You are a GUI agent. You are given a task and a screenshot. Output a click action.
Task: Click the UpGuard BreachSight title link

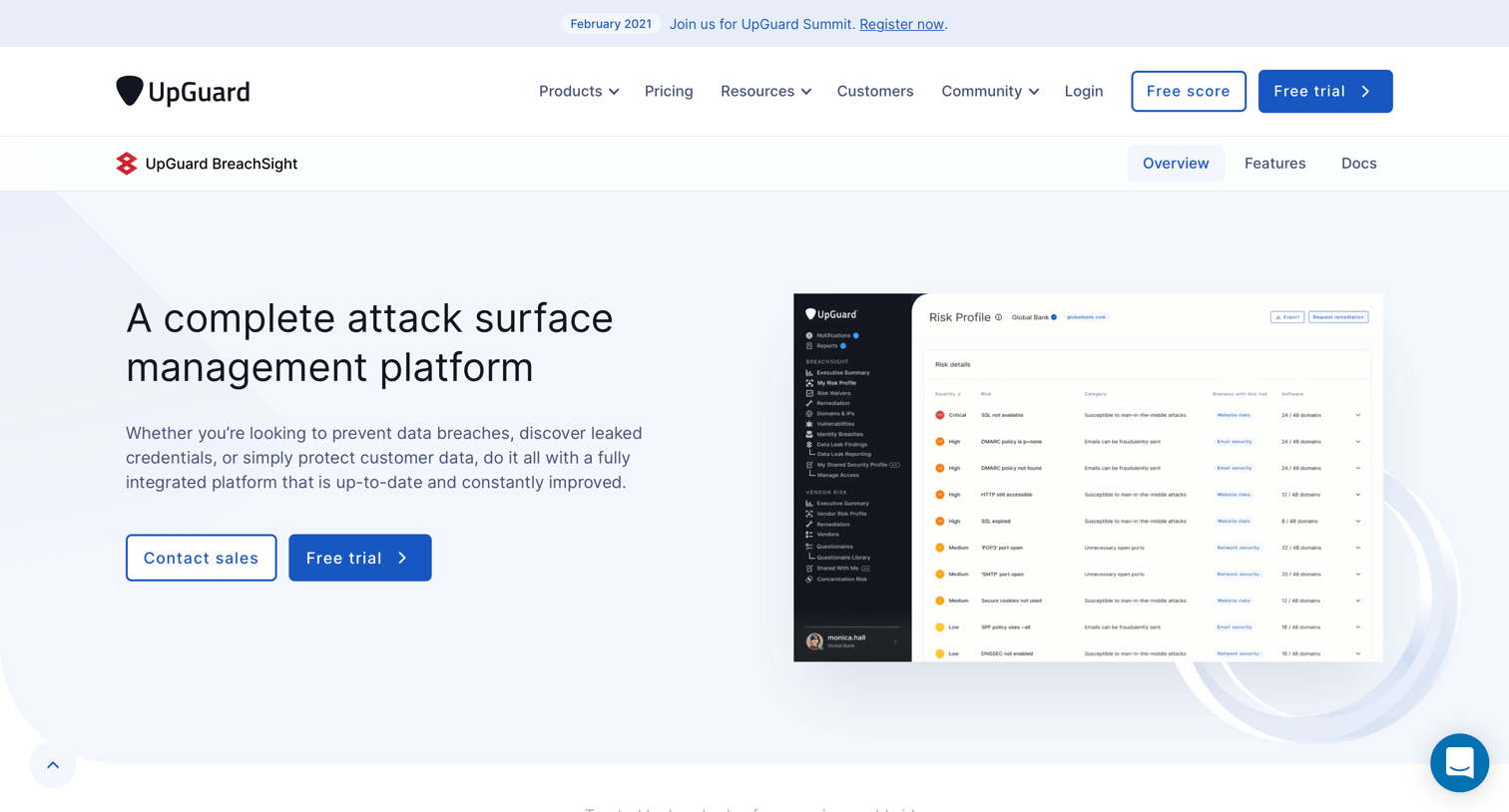(222, 164)
